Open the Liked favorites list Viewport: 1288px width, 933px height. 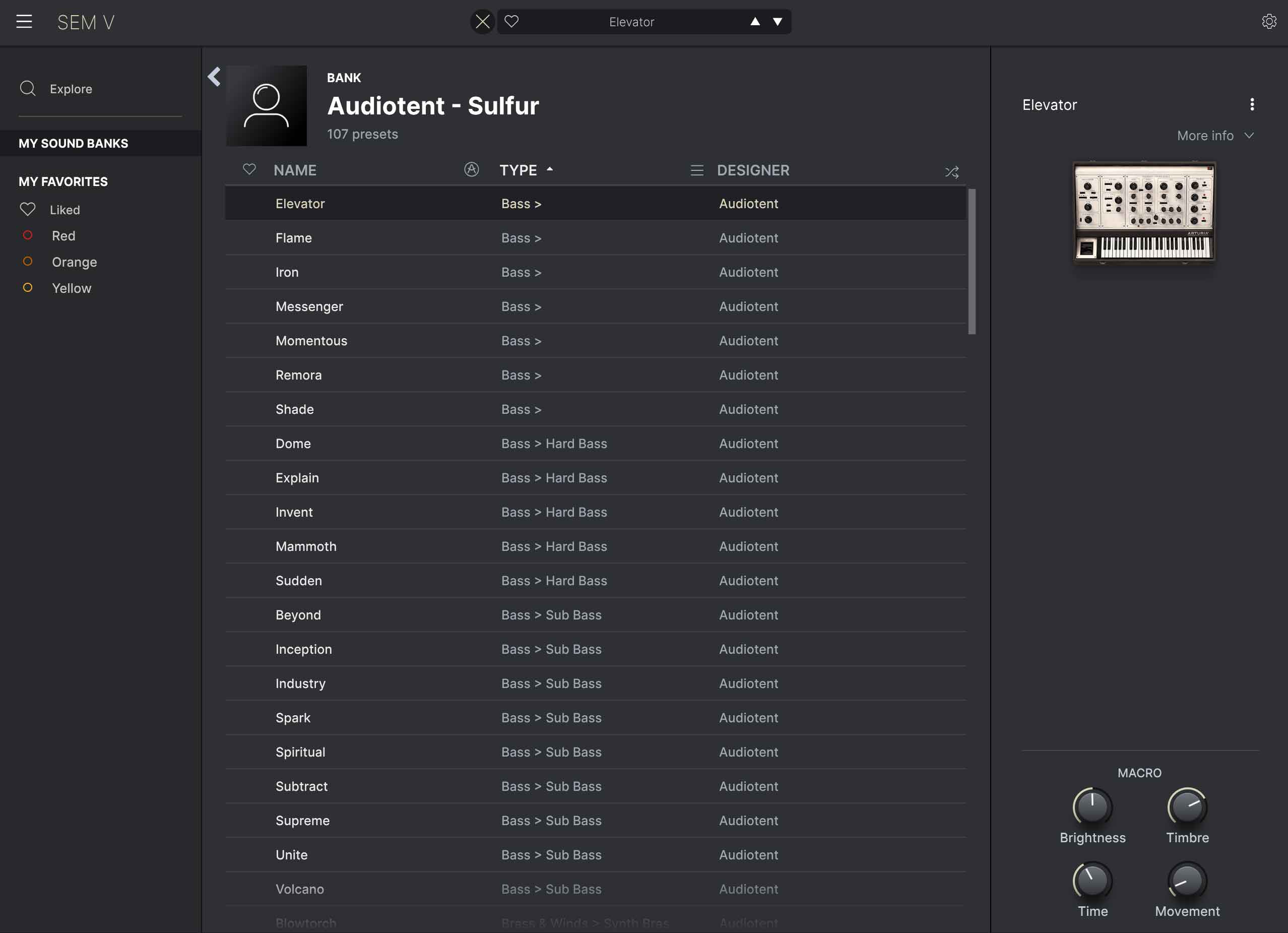click(x=63, y=210)
